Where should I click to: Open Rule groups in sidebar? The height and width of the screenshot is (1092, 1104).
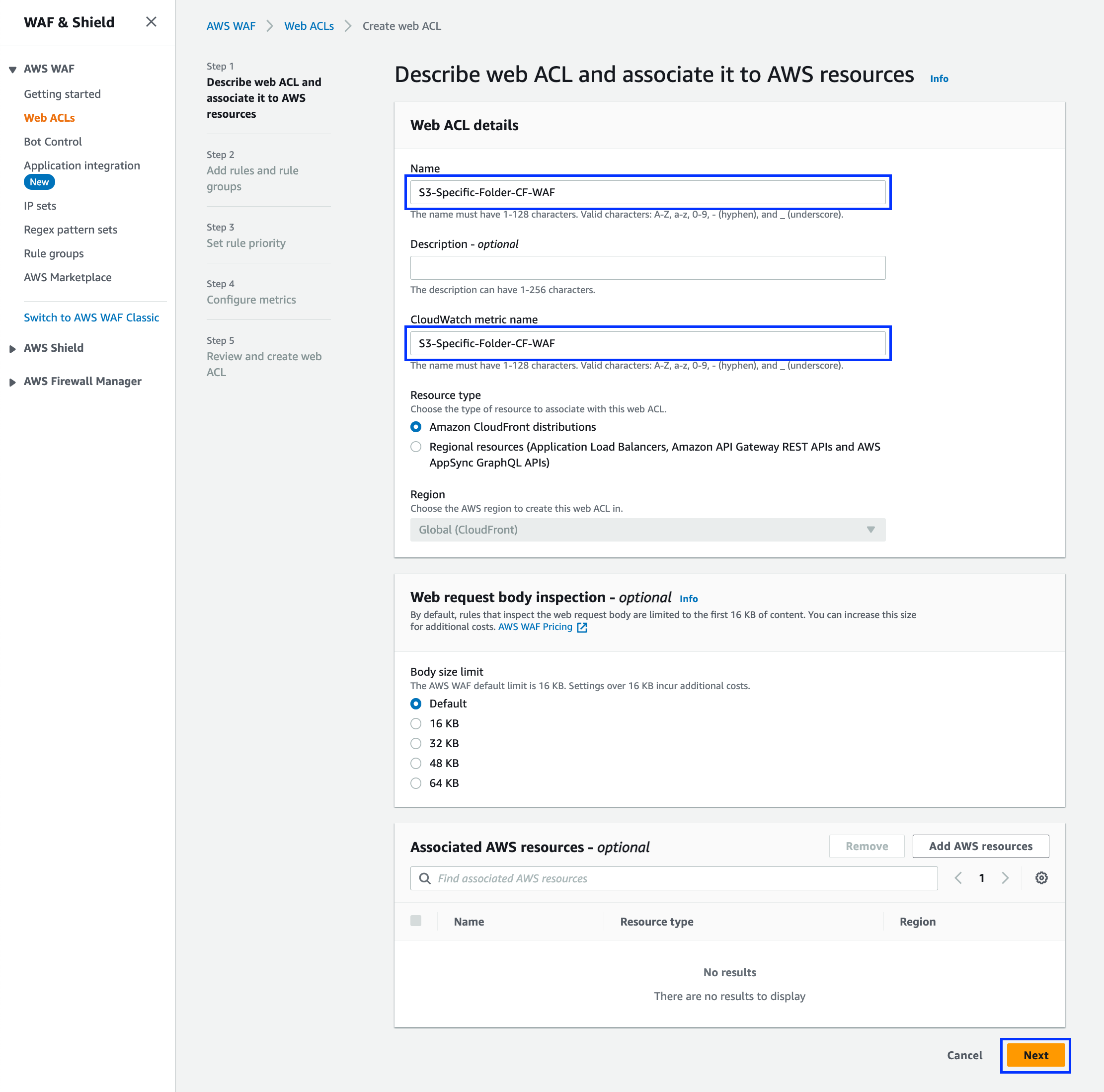coord(54,254)
